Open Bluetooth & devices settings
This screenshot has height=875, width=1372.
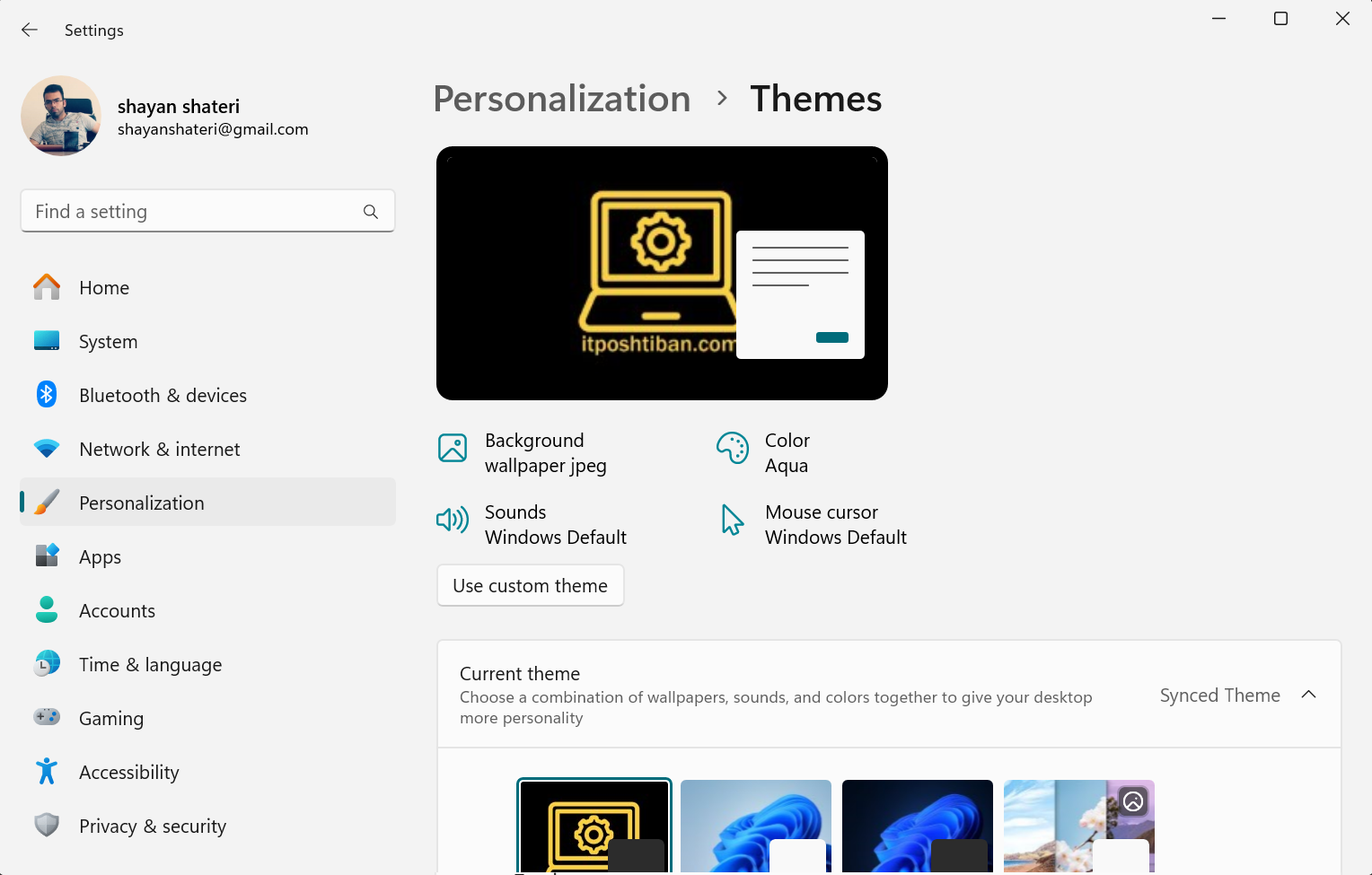point(208,395)
